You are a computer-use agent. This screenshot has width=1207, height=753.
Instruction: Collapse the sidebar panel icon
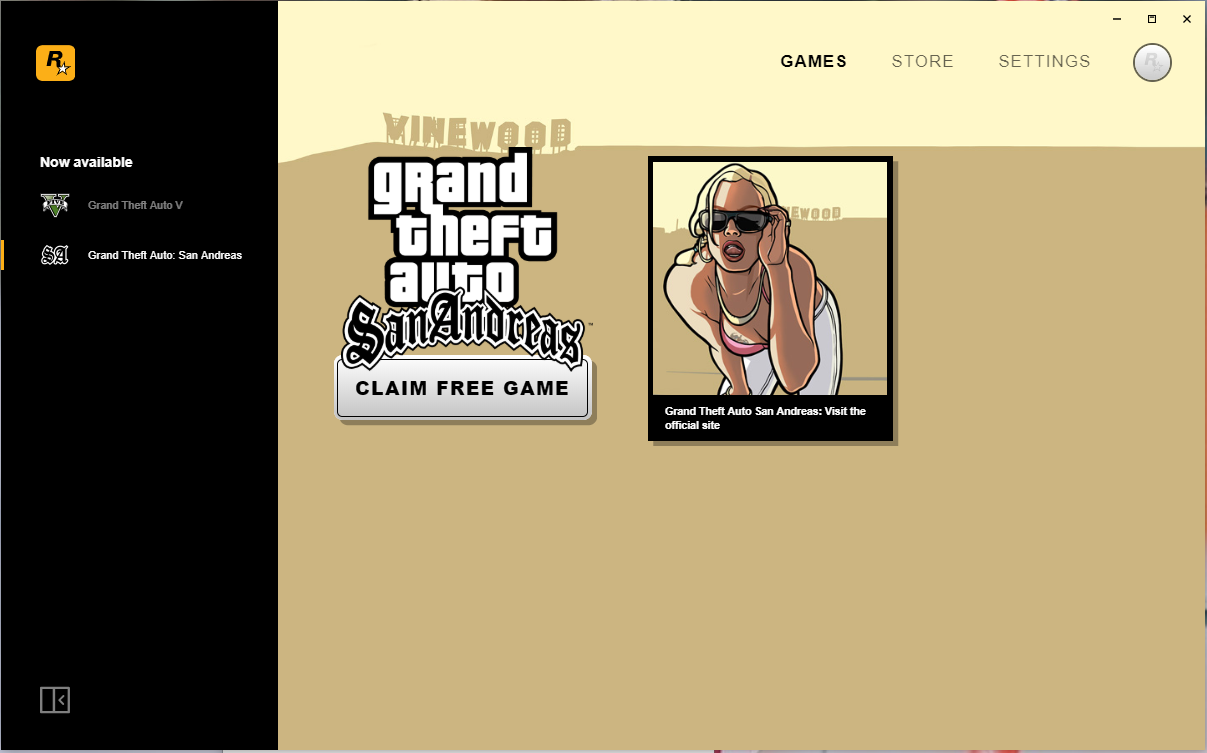click(55, 700)
